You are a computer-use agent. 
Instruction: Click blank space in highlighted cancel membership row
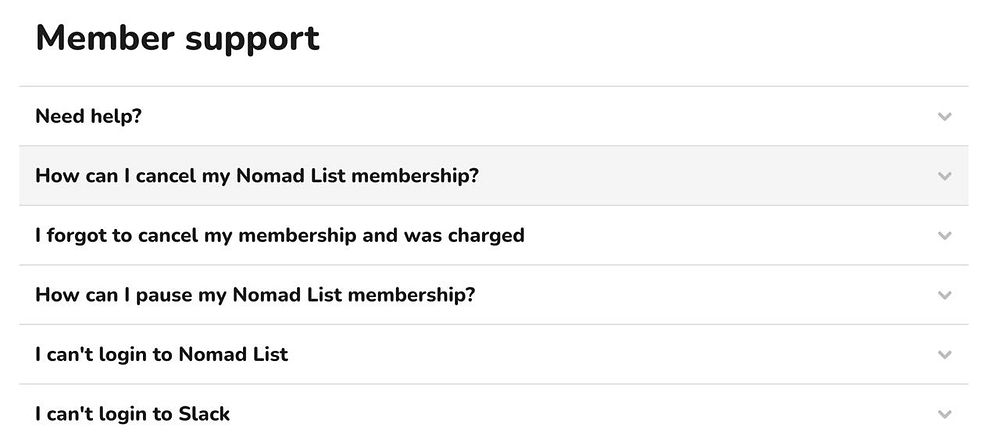click(x=700, y=176)
